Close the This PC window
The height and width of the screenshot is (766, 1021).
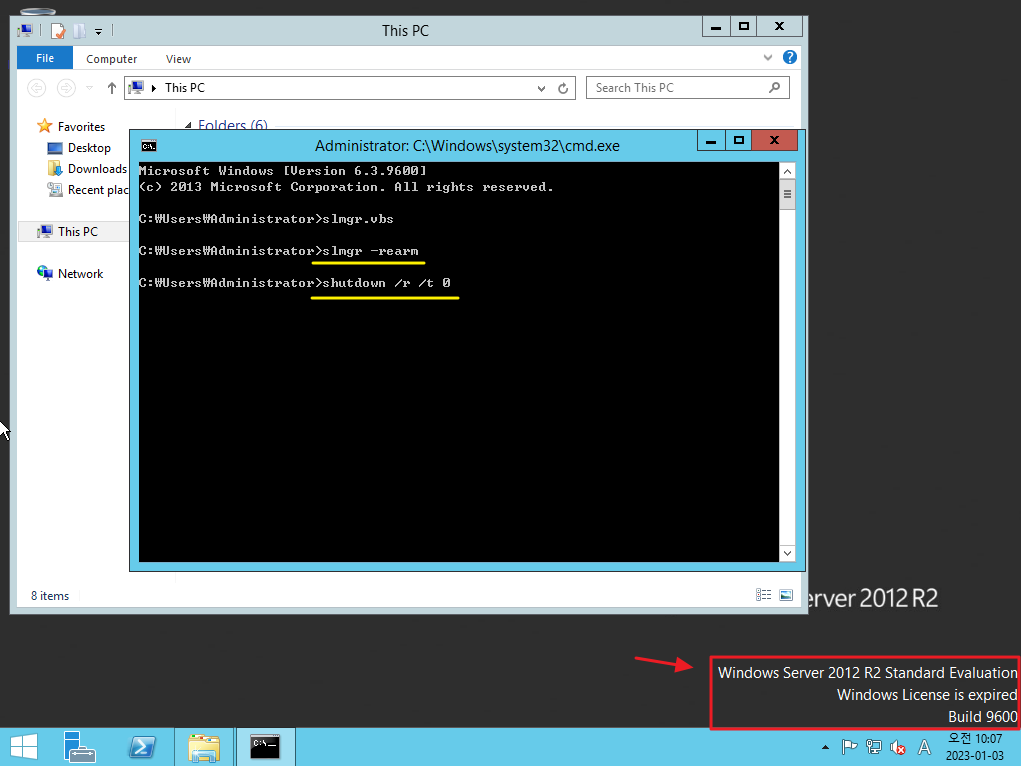[x=779, y=27]
